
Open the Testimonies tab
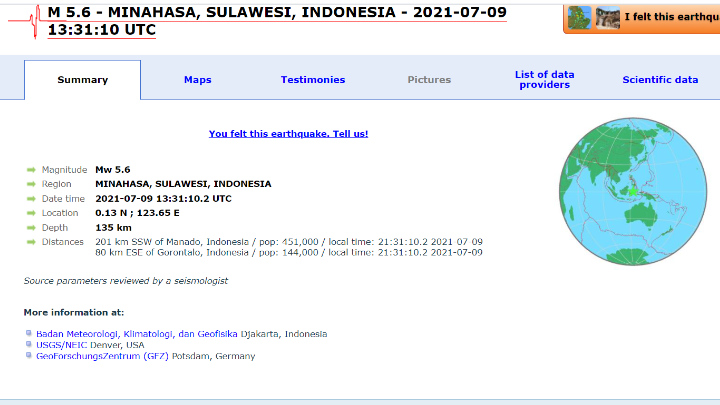pyautogui.click(x=313, y=80)
